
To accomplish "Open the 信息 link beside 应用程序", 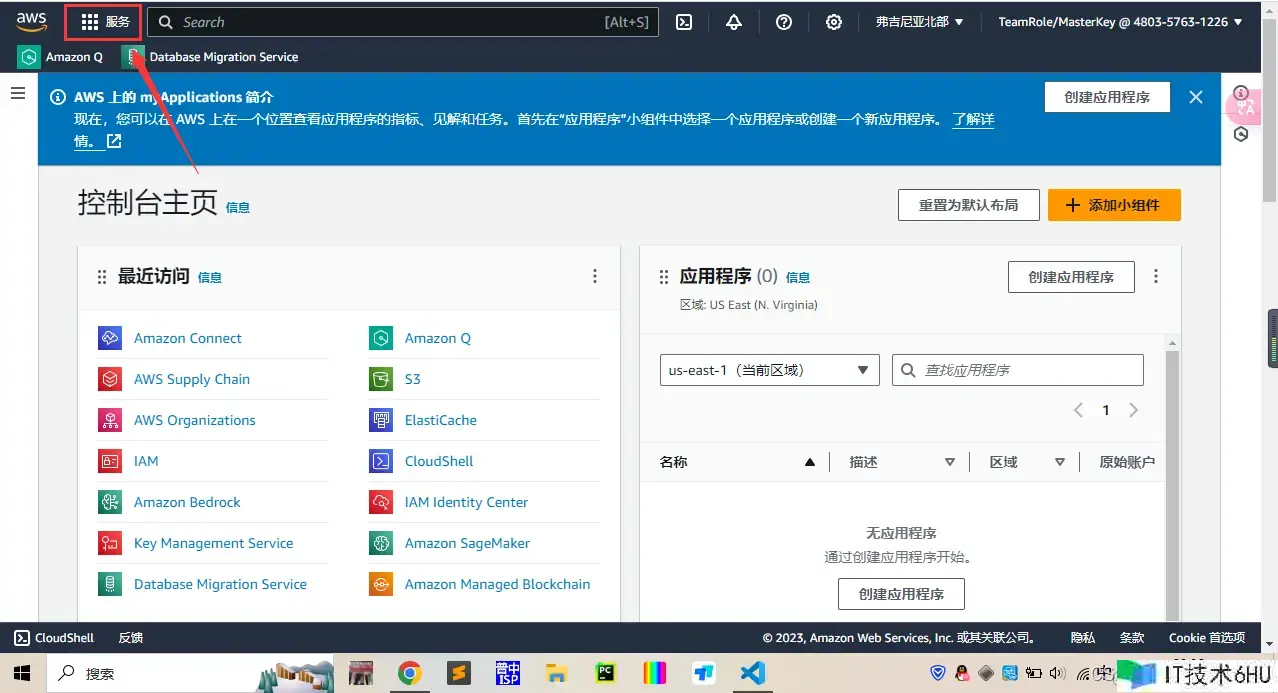I will pyautogui.click(x=798, y=277).
